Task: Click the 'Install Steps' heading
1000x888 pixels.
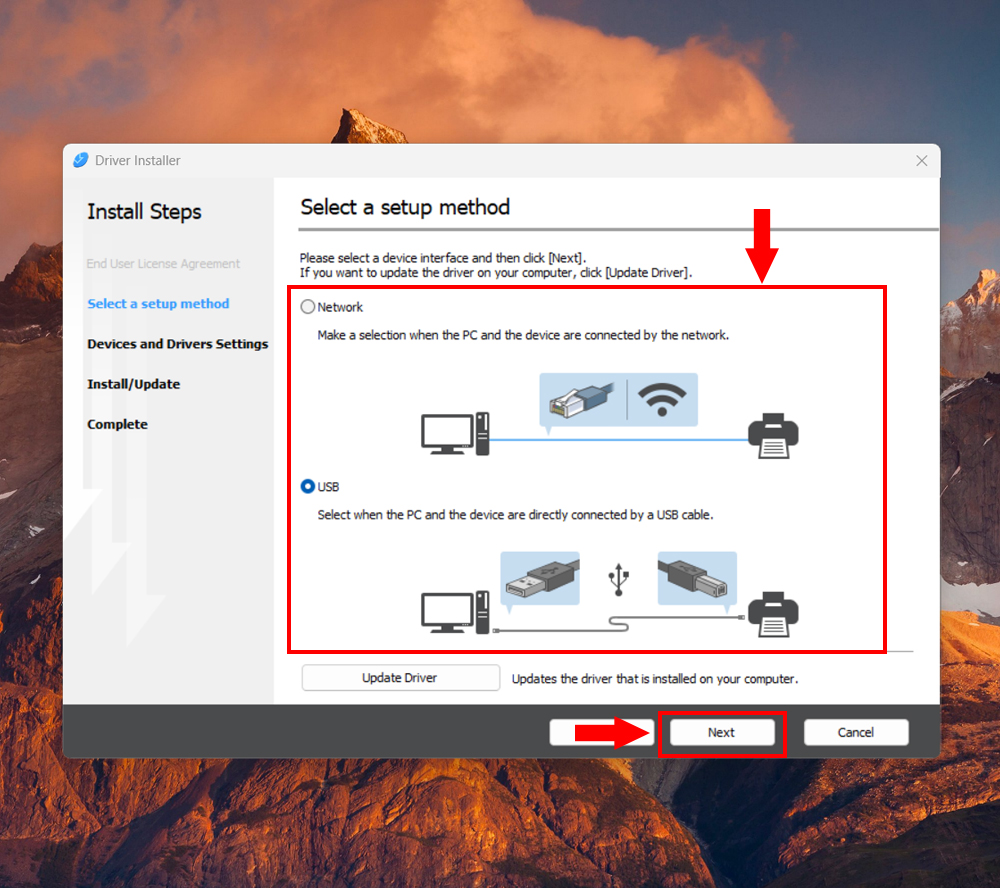Action: 144,212
